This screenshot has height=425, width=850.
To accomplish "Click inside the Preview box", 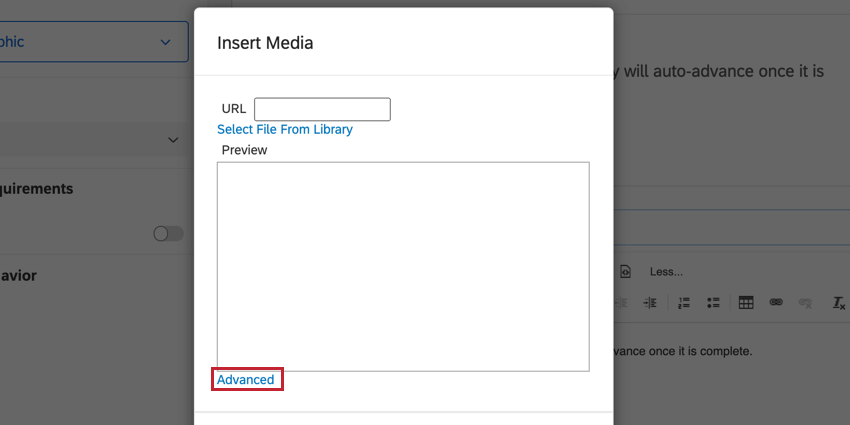I will click(403, 266).
